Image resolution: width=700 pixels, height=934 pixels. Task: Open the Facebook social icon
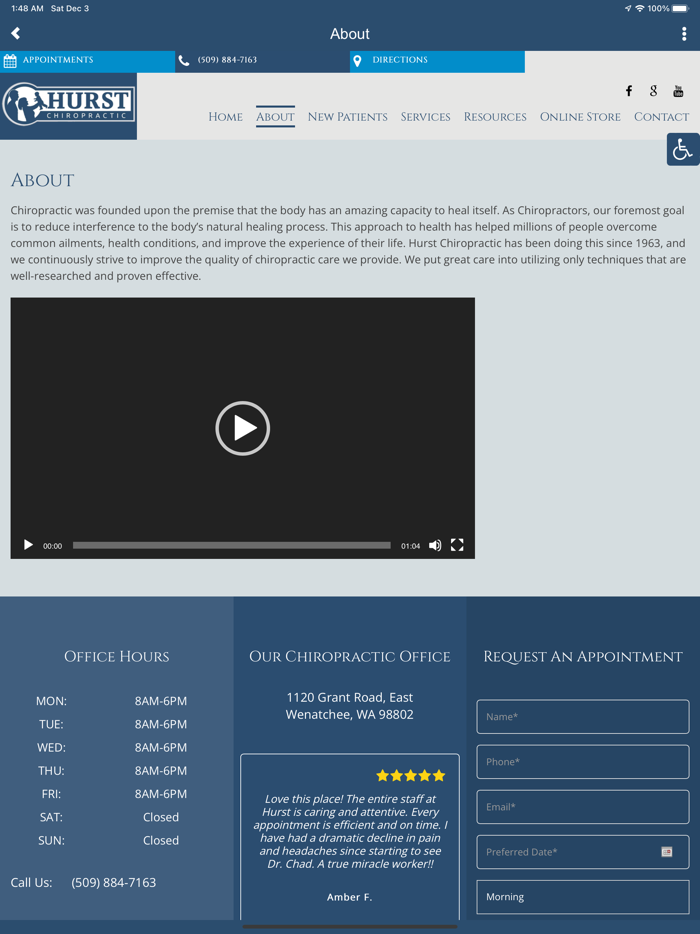[629, 91]
